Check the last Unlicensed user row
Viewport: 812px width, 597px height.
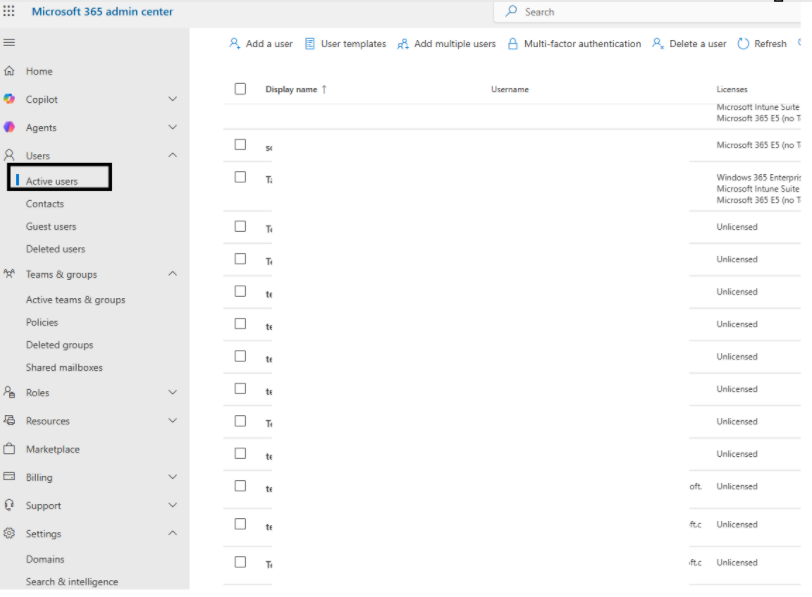point(240,562)
